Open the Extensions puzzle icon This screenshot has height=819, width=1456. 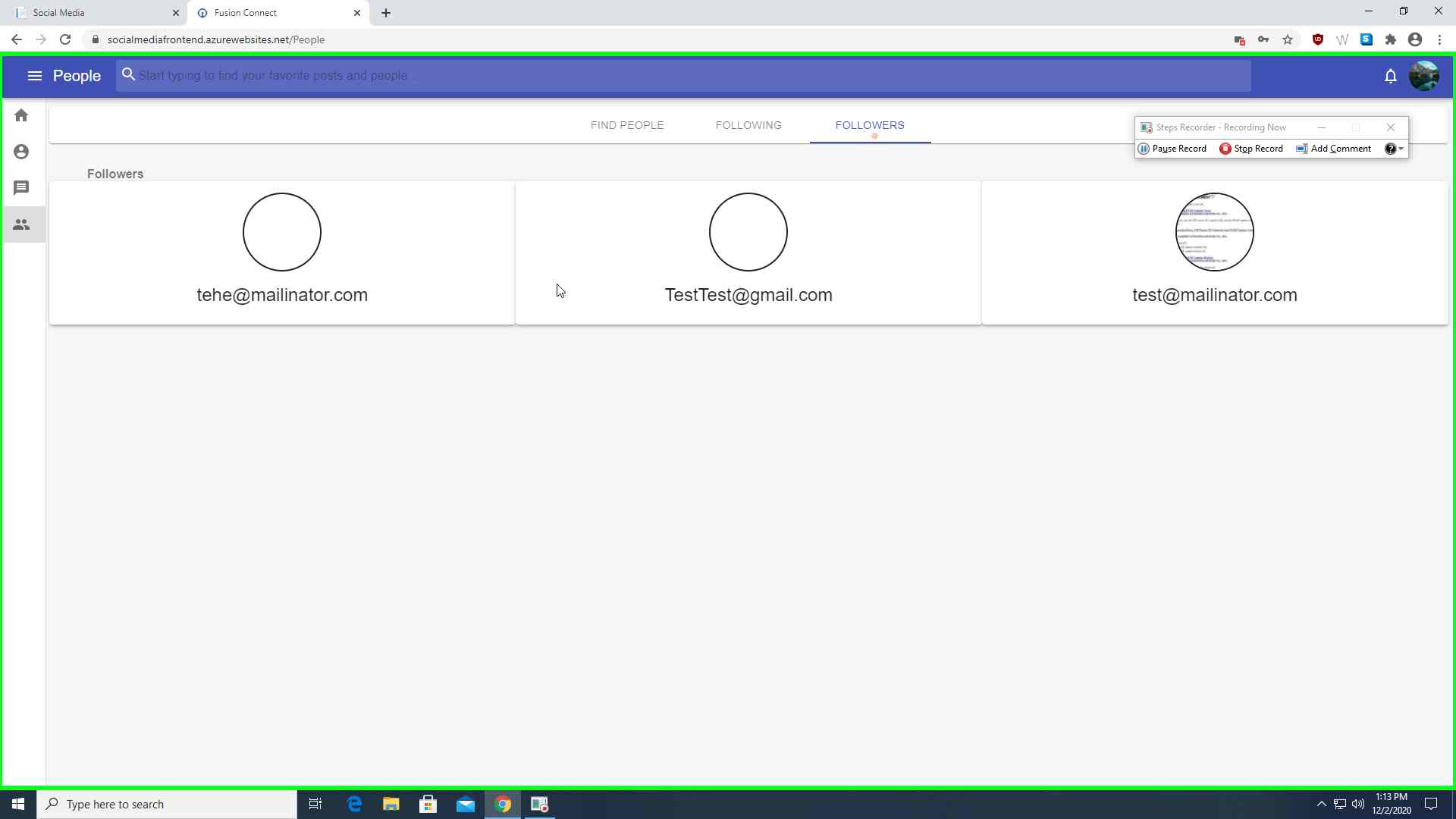1391,39
